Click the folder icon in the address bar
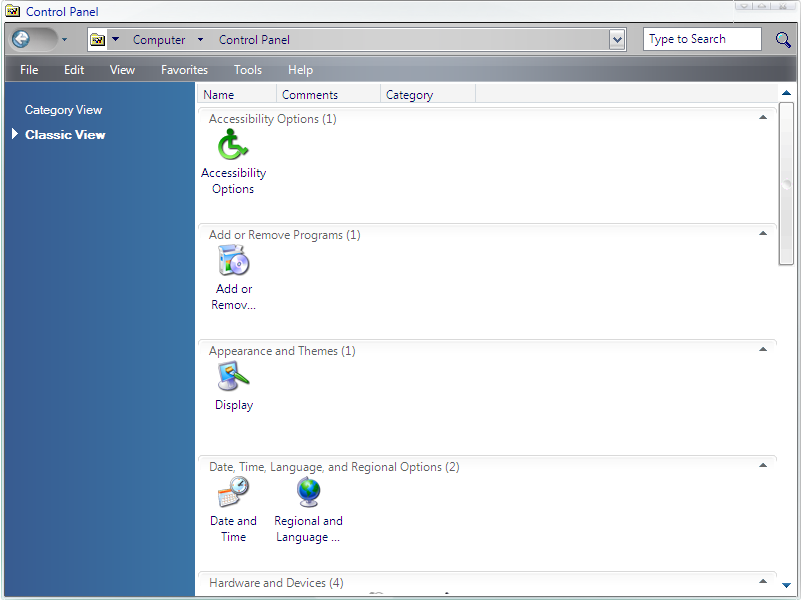The width and height of the screenshot is (801, 600). click(x=98, y=39)
